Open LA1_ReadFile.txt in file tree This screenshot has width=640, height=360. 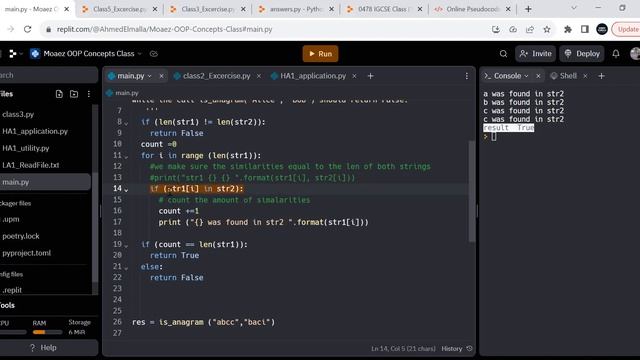(x=31, y=165)
